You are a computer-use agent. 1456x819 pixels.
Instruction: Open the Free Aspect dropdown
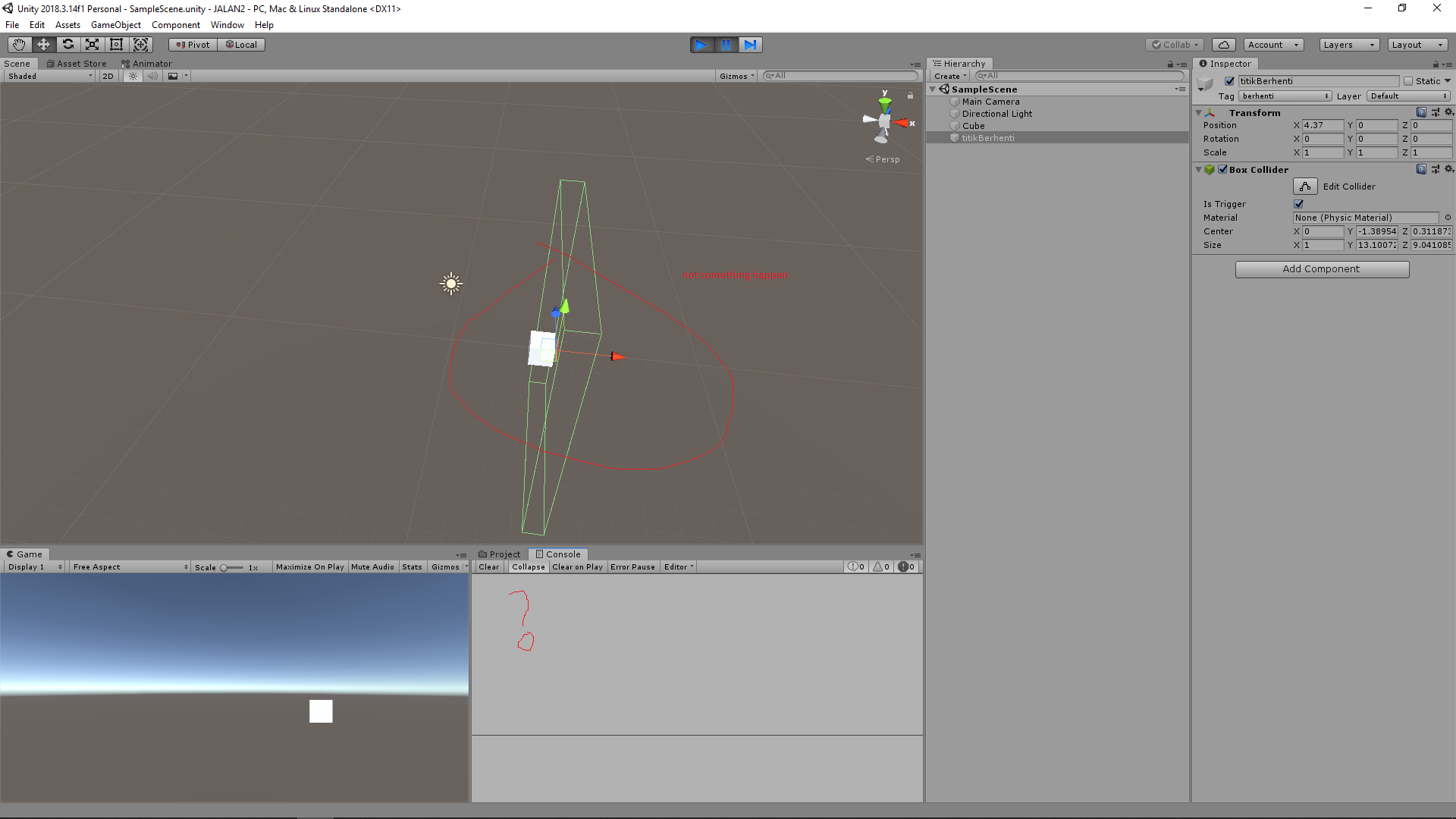pos(130,566)
